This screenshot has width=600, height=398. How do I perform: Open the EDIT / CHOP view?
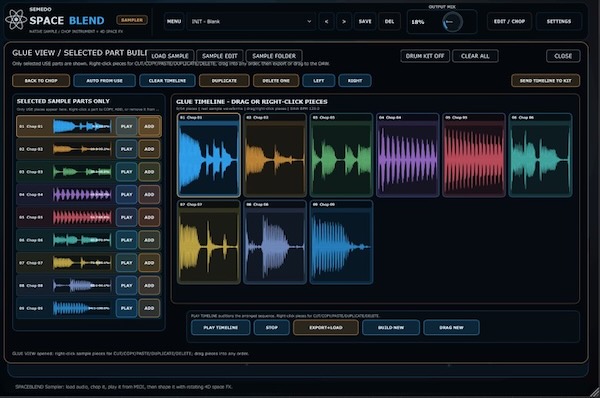pos(509,21)
